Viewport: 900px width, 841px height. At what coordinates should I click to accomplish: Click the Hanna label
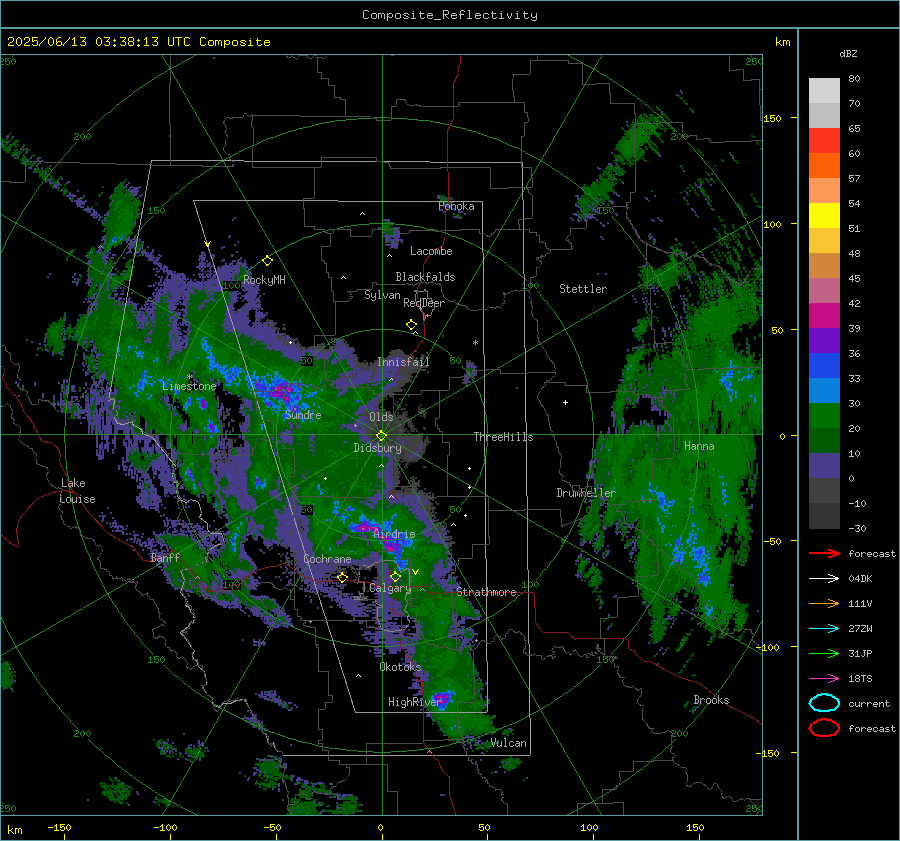[x=699, y=446]
